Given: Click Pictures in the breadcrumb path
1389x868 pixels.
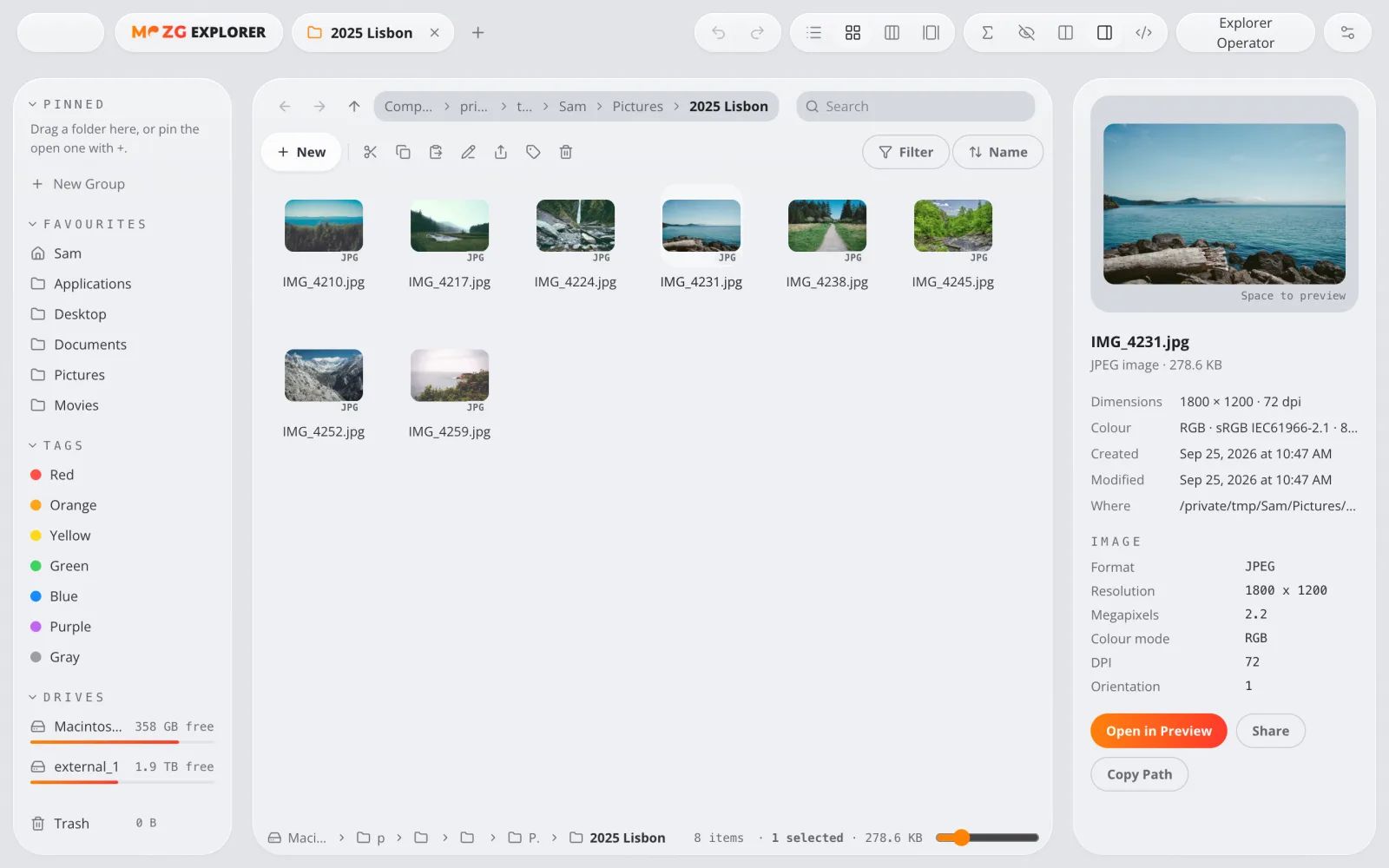Looking at the screenshot, I should (x=637, y=106).
